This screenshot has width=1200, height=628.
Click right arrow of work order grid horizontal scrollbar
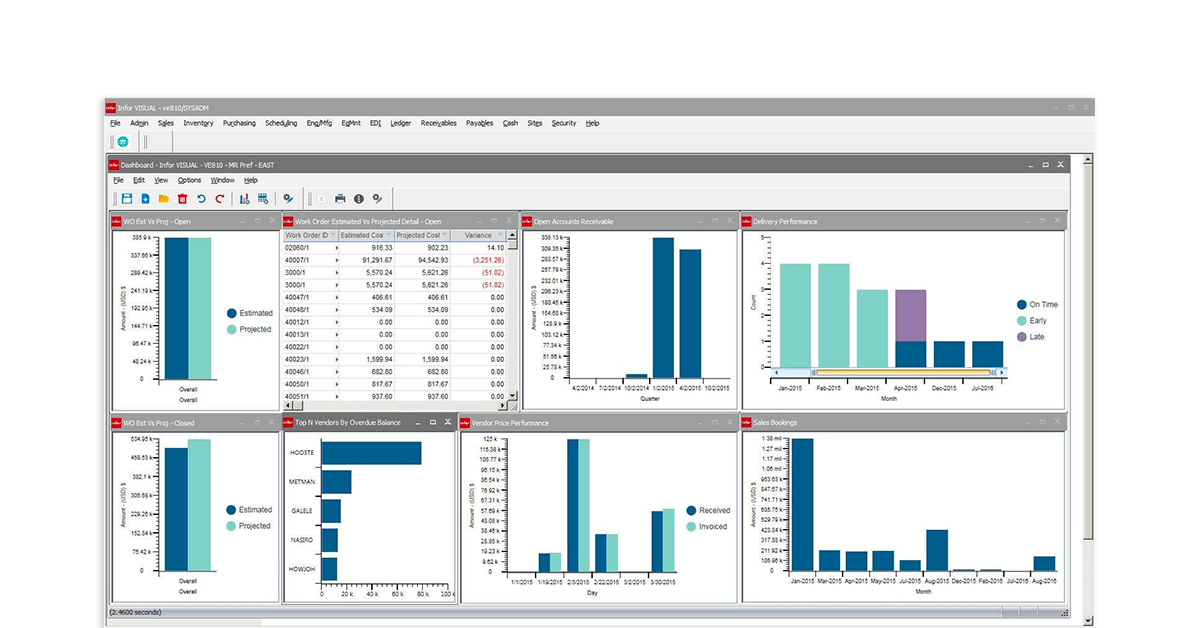click(x=503, y=405)
